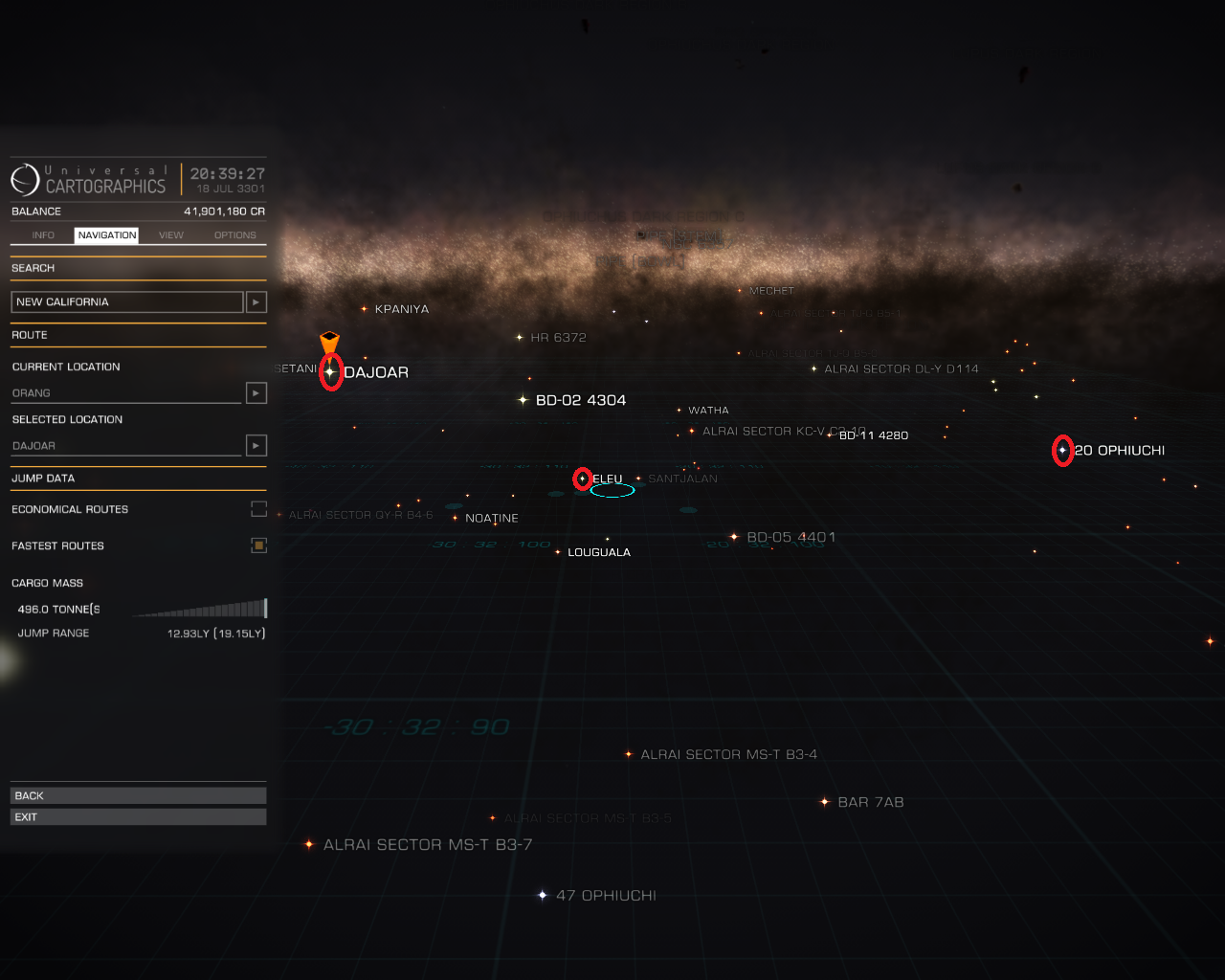Viewport: 1225px width, 980px height.
Task: Click the BAR 7AB label
Action: [871, 802]
